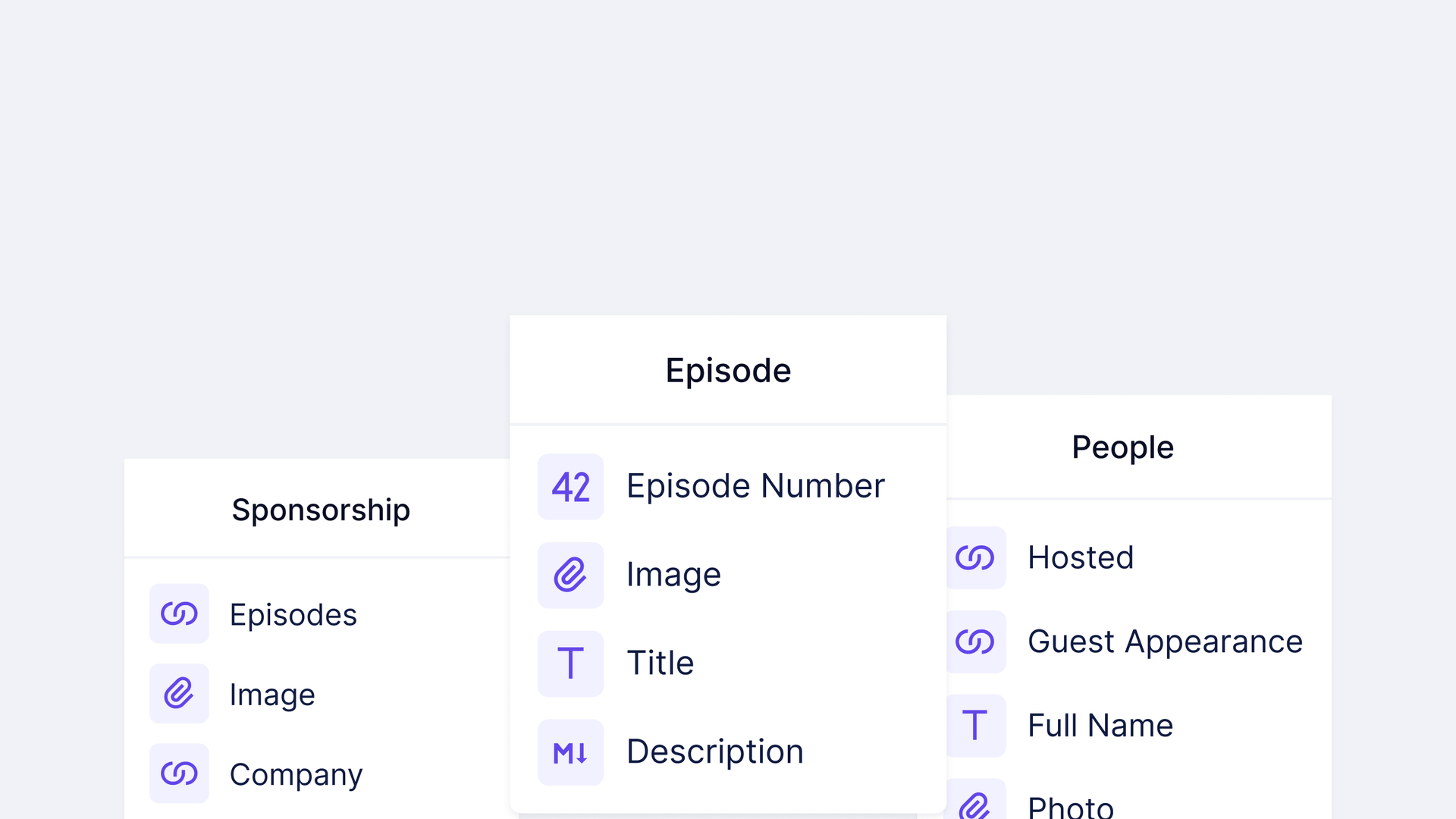Click the Title field in Episode card
Image resolution: width=1456 pixels, height=819 pixels.
click(660, 663)
